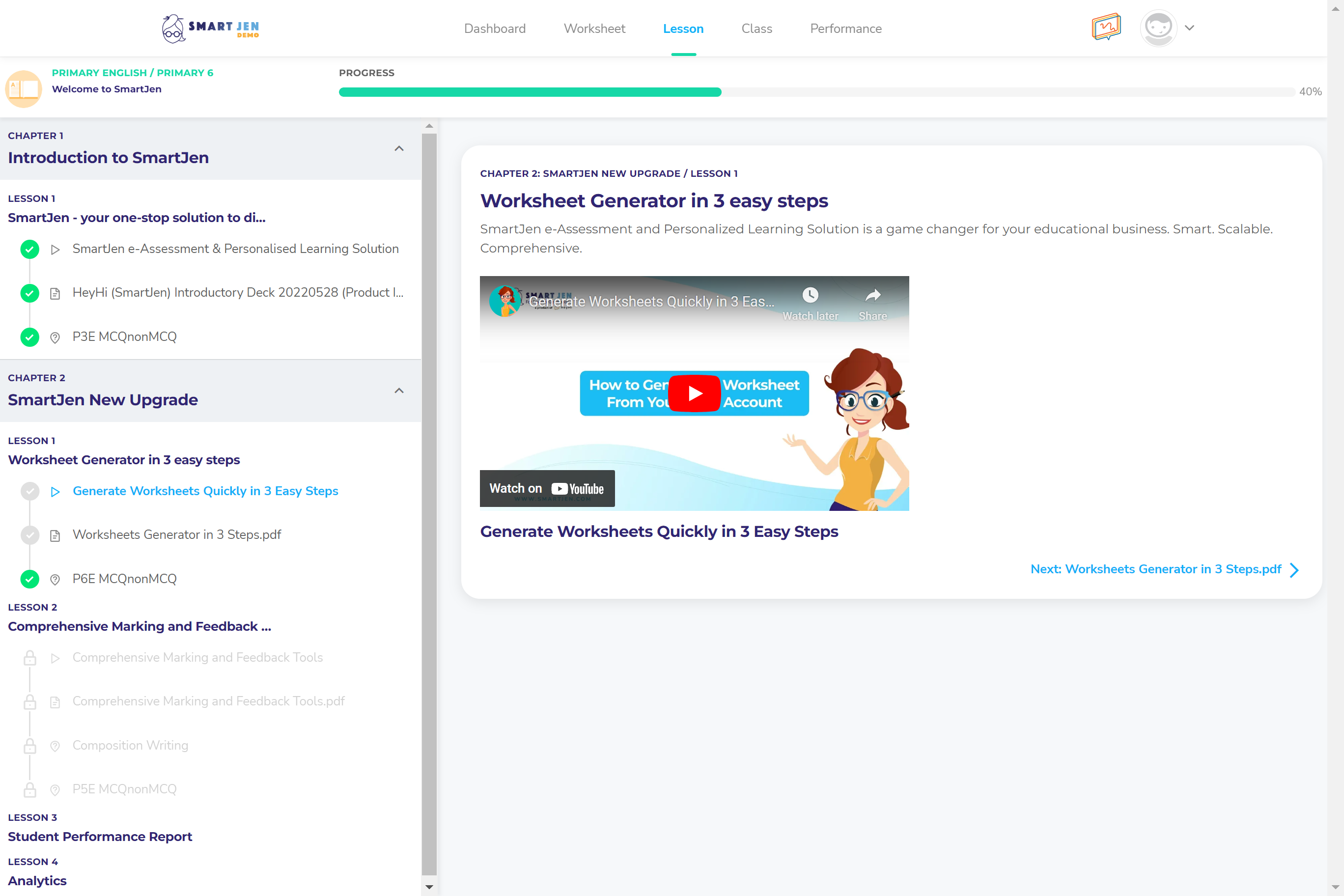The height and width of the screenshot is (896, 1344).
Task: Open the account dropdown chevron
Action: pos(1190,28)
